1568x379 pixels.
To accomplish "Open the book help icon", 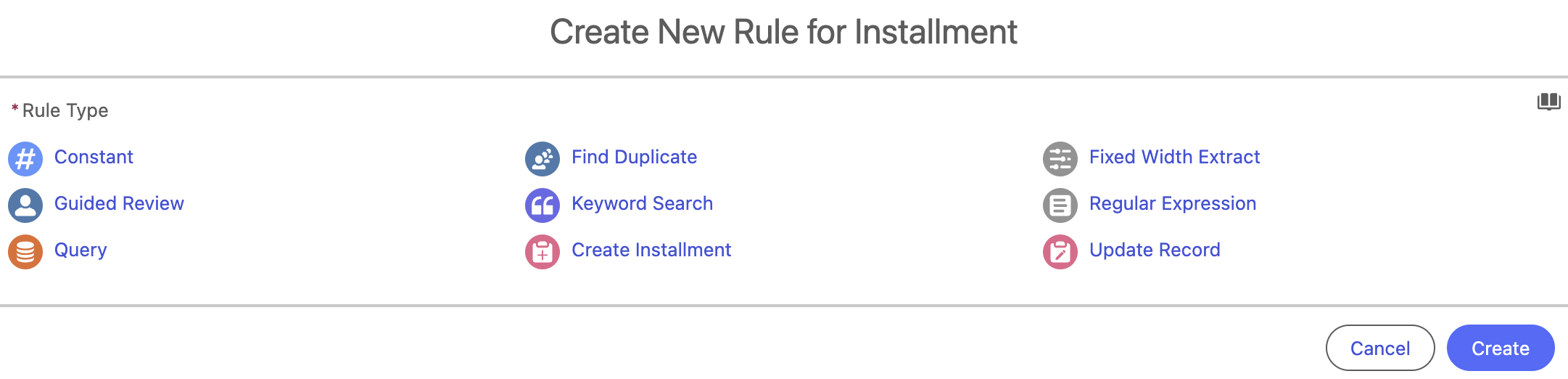I will tap(1548, 101).
